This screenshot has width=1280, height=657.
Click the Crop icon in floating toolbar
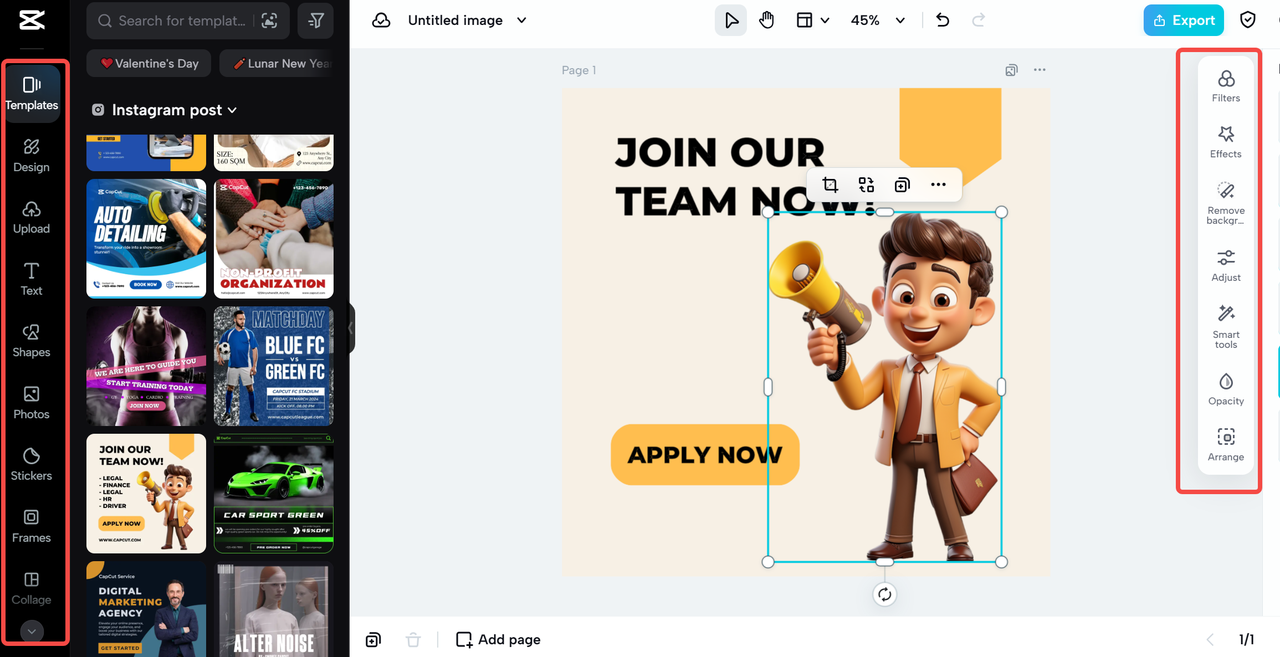pyautogui.click(x=830, y=184)
